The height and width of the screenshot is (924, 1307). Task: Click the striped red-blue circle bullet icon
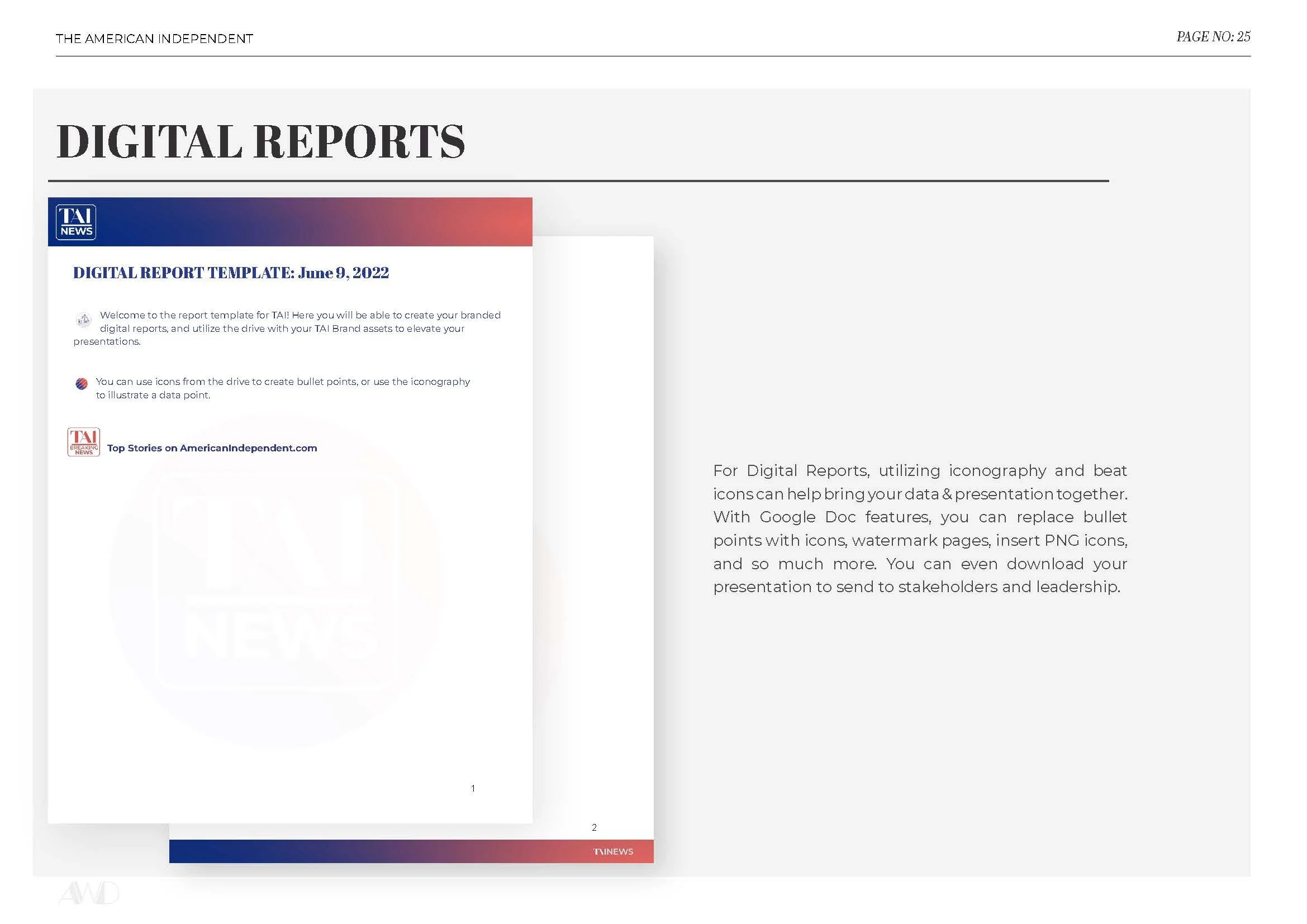click(82, 384)
